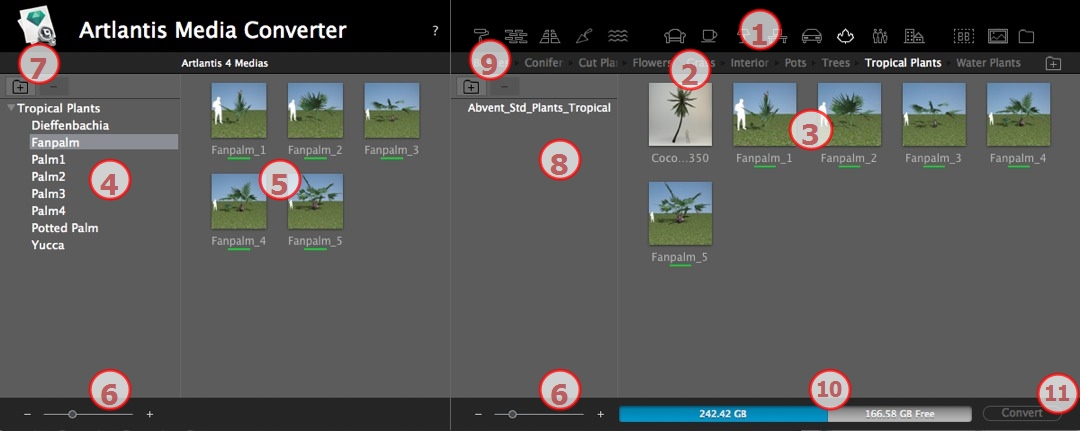Click the Artlantis 4 Medias header
Viewport: 1091px width, 431px height.
pyautogui.click(x=225, y=63)
